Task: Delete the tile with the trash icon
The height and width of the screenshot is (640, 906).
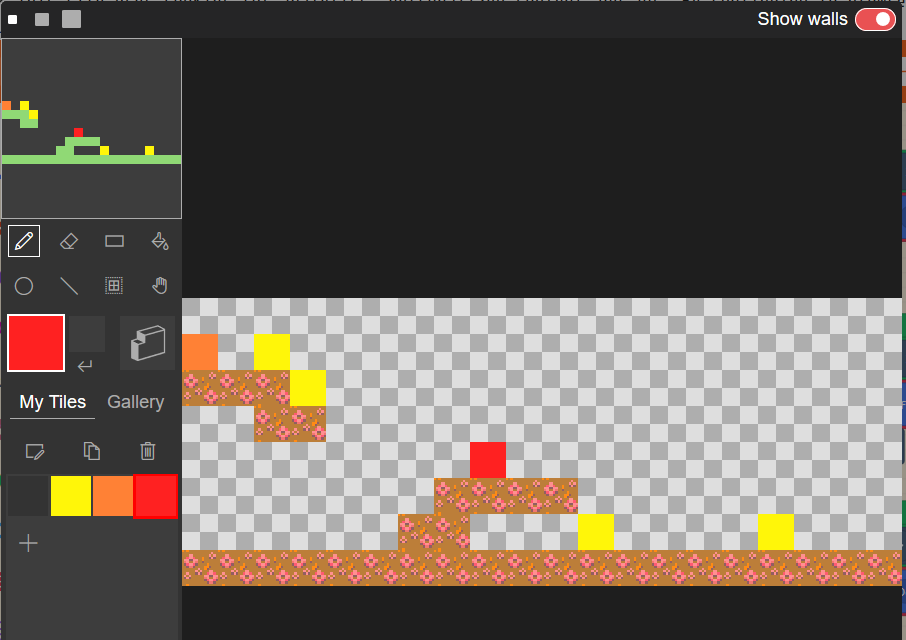Action: coord(147,451)
